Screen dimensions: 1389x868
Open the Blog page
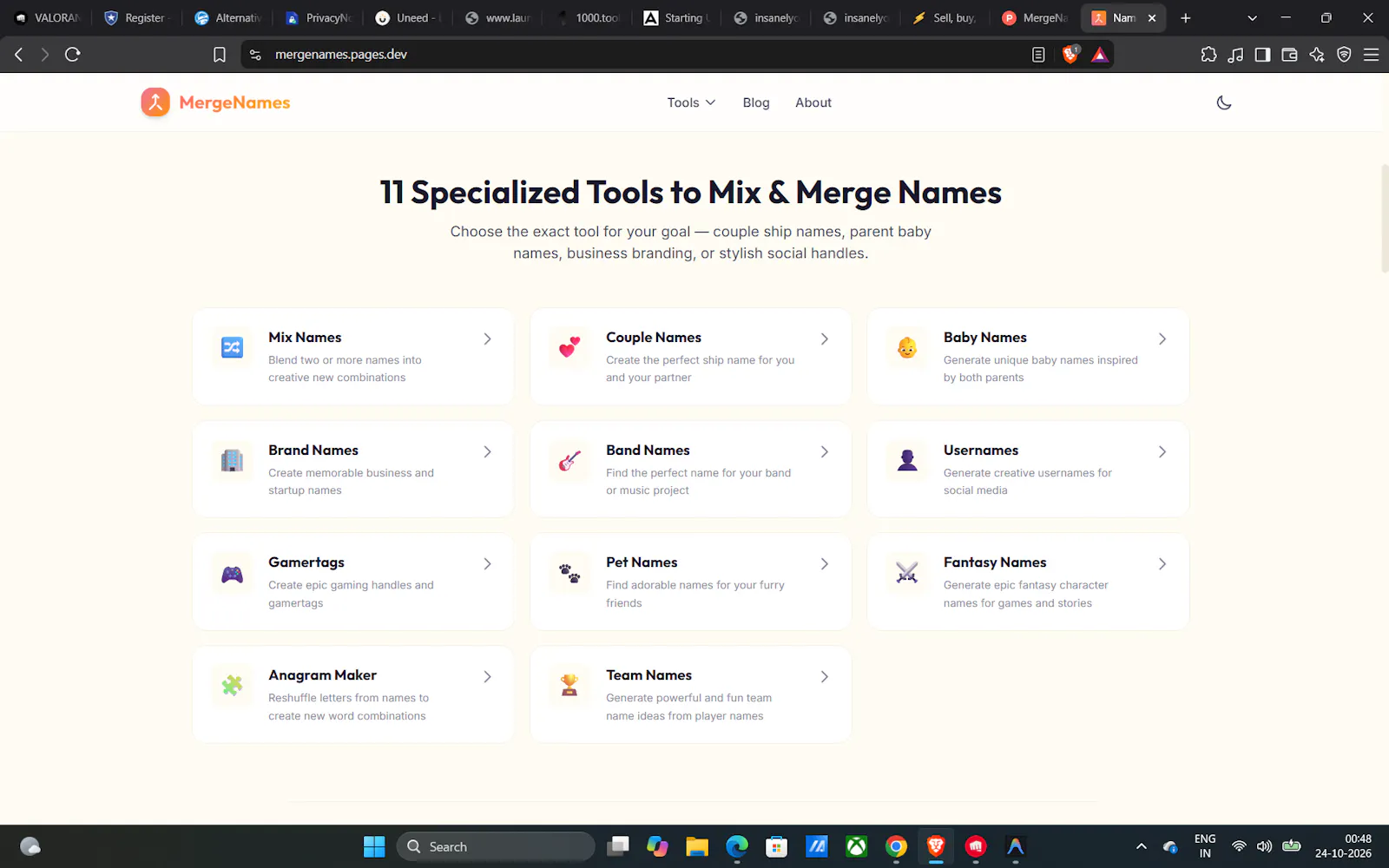tap(756, 102)
